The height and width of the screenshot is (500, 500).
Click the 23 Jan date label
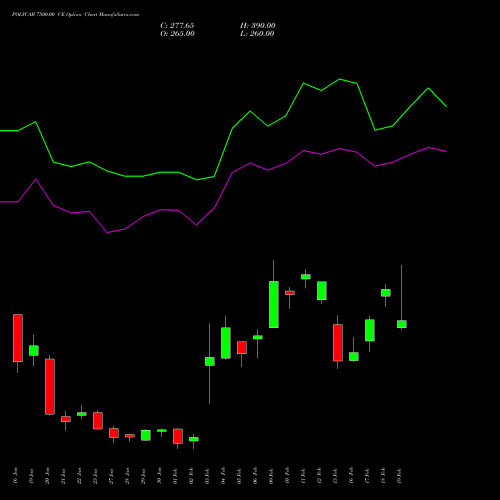[96, 476]
